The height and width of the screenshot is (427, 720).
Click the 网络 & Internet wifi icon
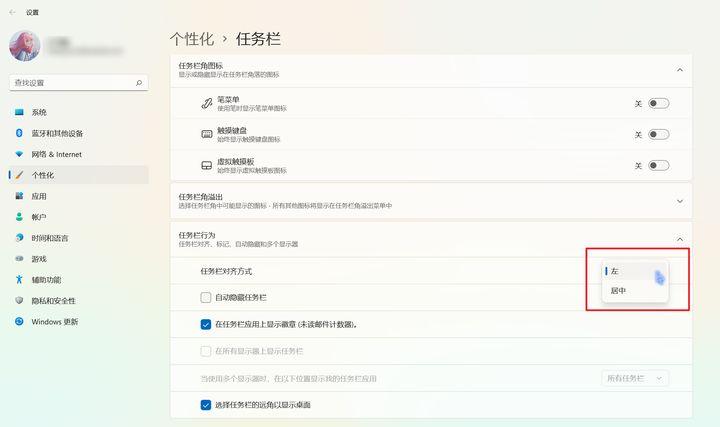pyautogui.click(x=19, y=154)
